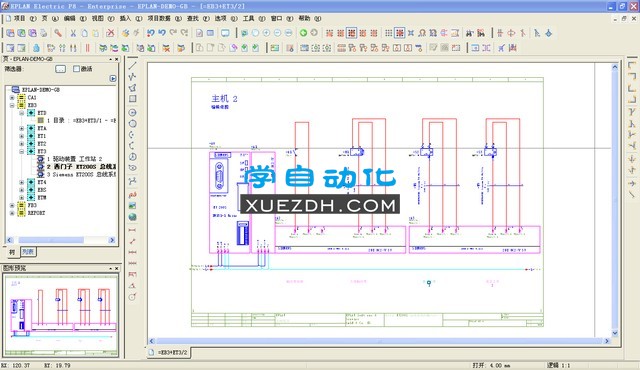
Task: Click the zoom-in magnifier plus icon
Action: point(266,33)
